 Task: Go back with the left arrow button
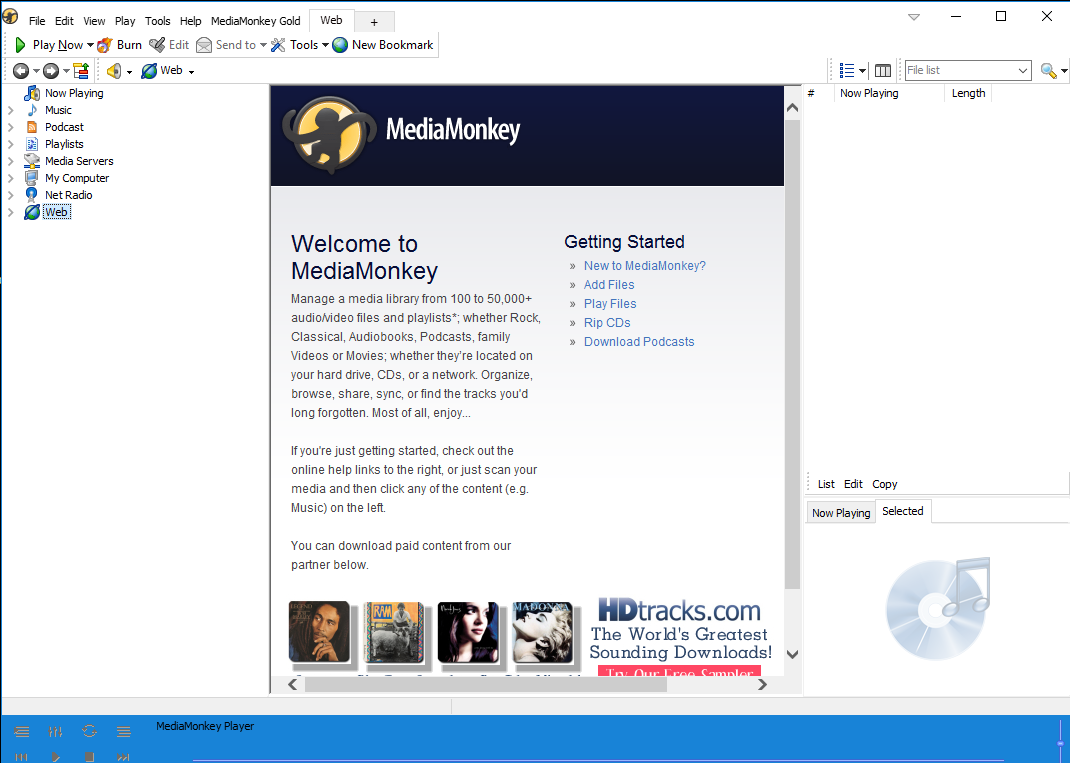(21, 70)
